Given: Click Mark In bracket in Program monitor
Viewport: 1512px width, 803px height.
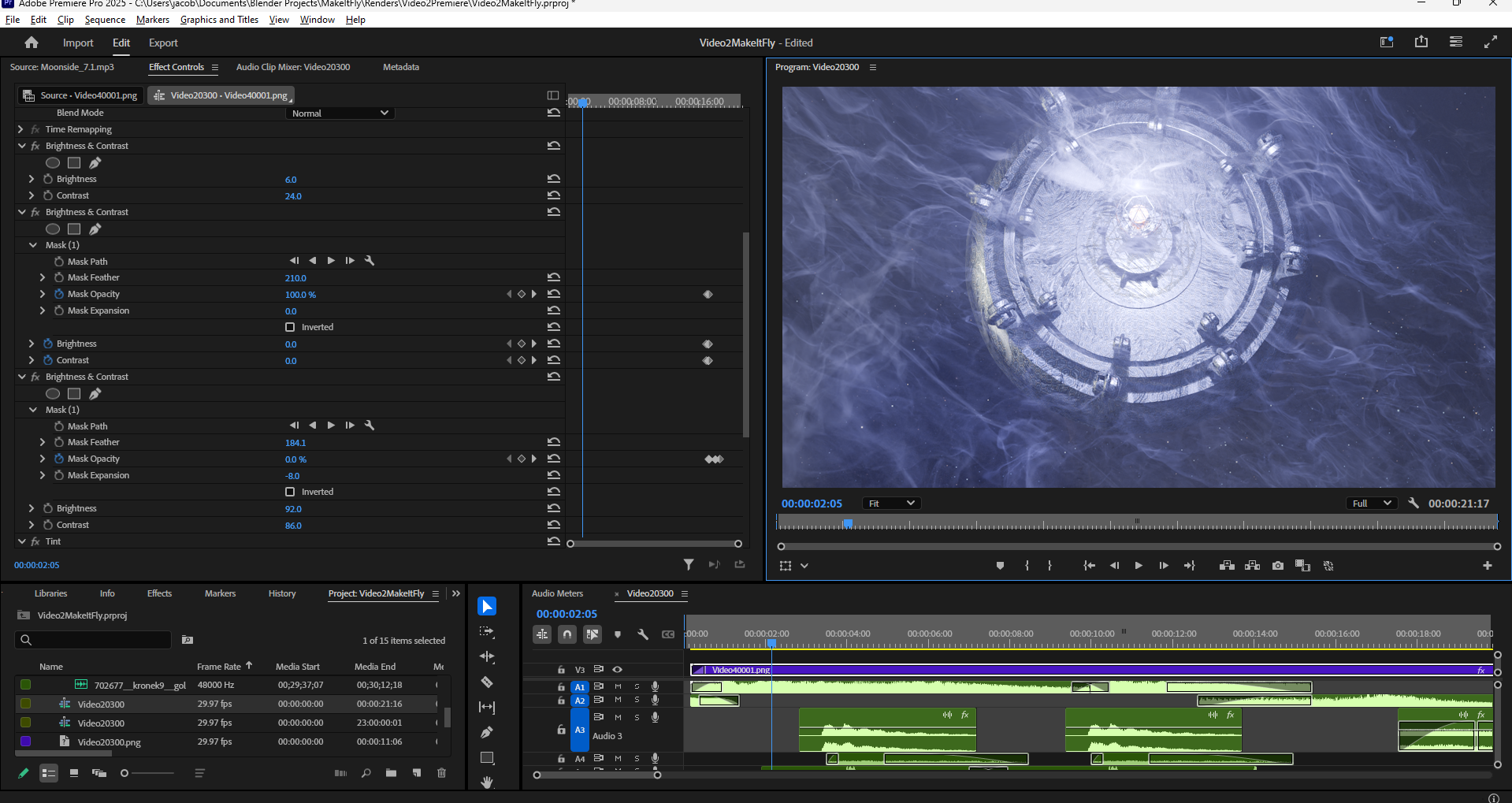Looking at the screenshot, I should pyautogui.click(x=1027, y=566).
